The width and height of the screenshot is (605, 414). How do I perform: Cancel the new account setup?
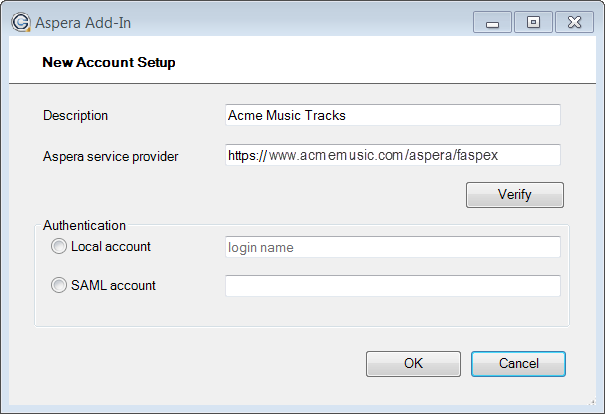coord(518,363)
